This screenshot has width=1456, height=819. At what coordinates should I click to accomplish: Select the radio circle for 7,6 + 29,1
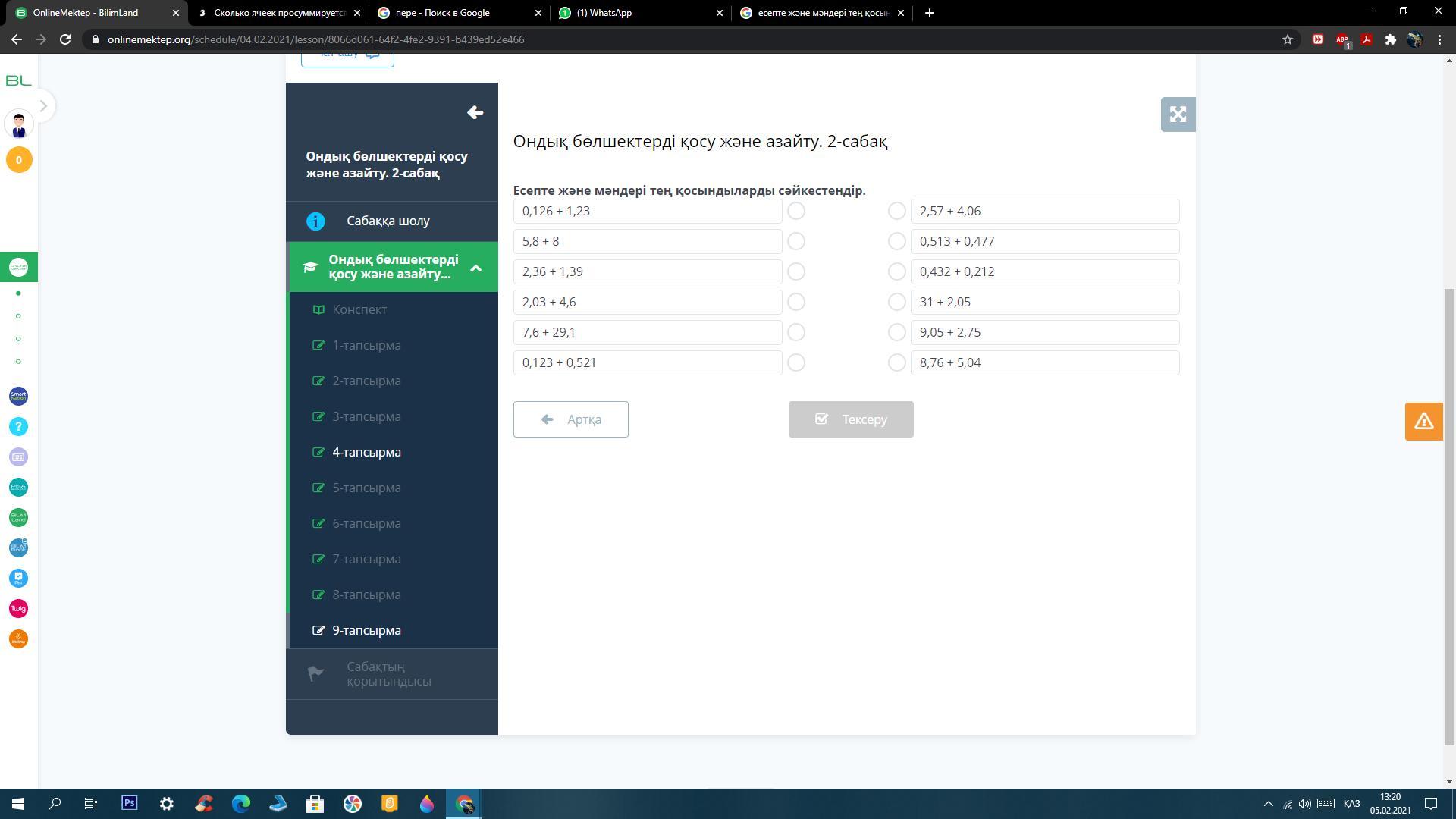(x=796, y=332)
